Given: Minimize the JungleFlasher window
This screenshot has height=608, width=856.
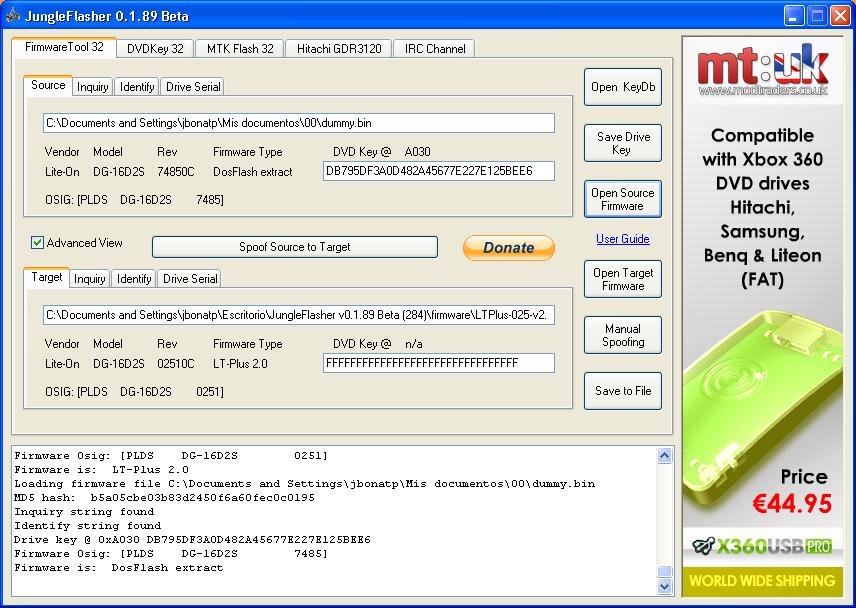Looking at the screenshot, I should tap(794, 16).
